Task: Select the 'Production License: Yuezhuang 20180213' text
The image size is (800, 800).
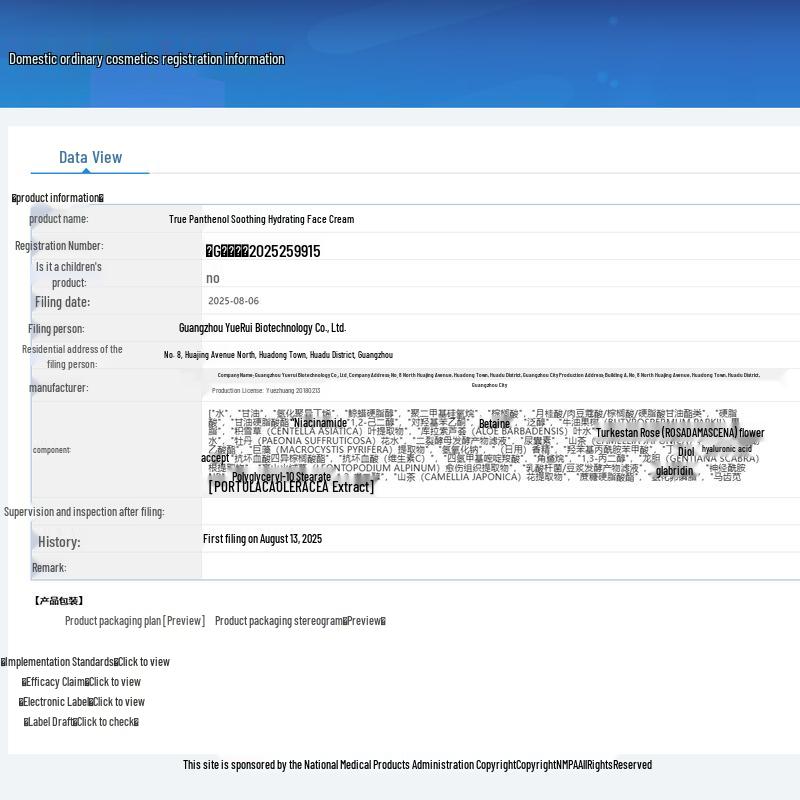Action: (x=266, y=391)
